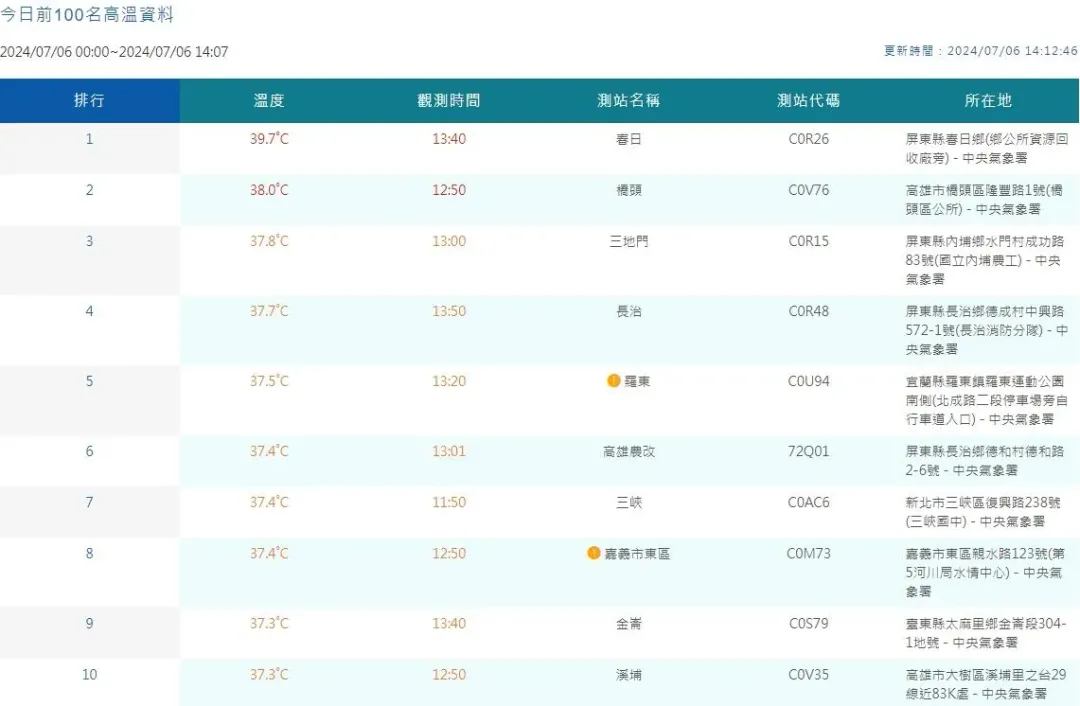
Task: Click station code C0R15
Action: coord(809,241)
